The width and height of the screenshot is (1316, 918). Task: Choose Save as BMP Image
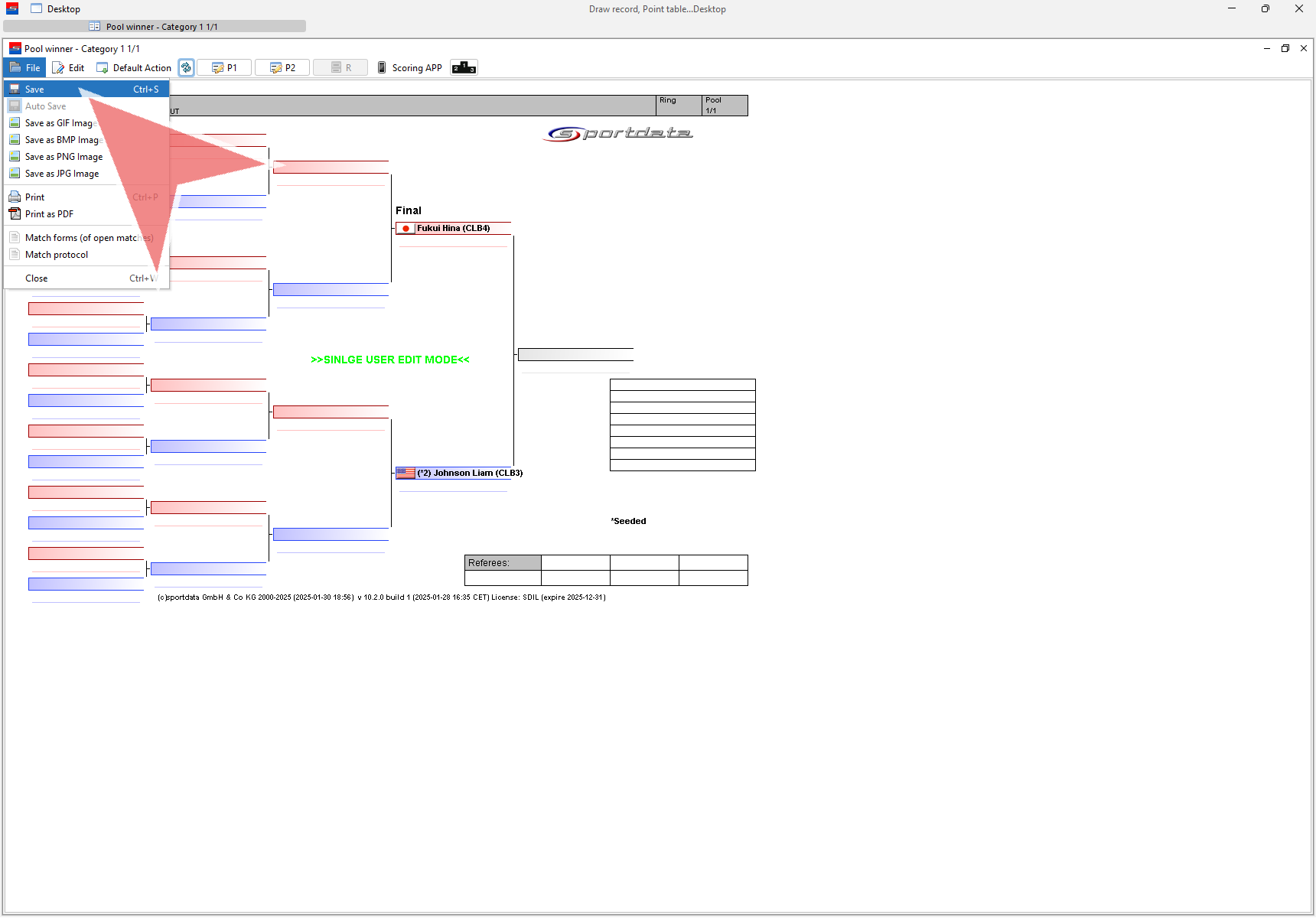tap(86, 140)
